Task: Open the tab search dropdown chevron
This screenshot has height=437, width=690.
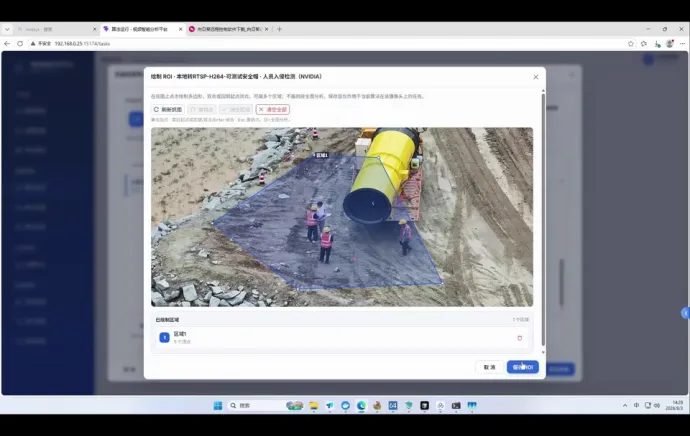Action: (7, 29)
